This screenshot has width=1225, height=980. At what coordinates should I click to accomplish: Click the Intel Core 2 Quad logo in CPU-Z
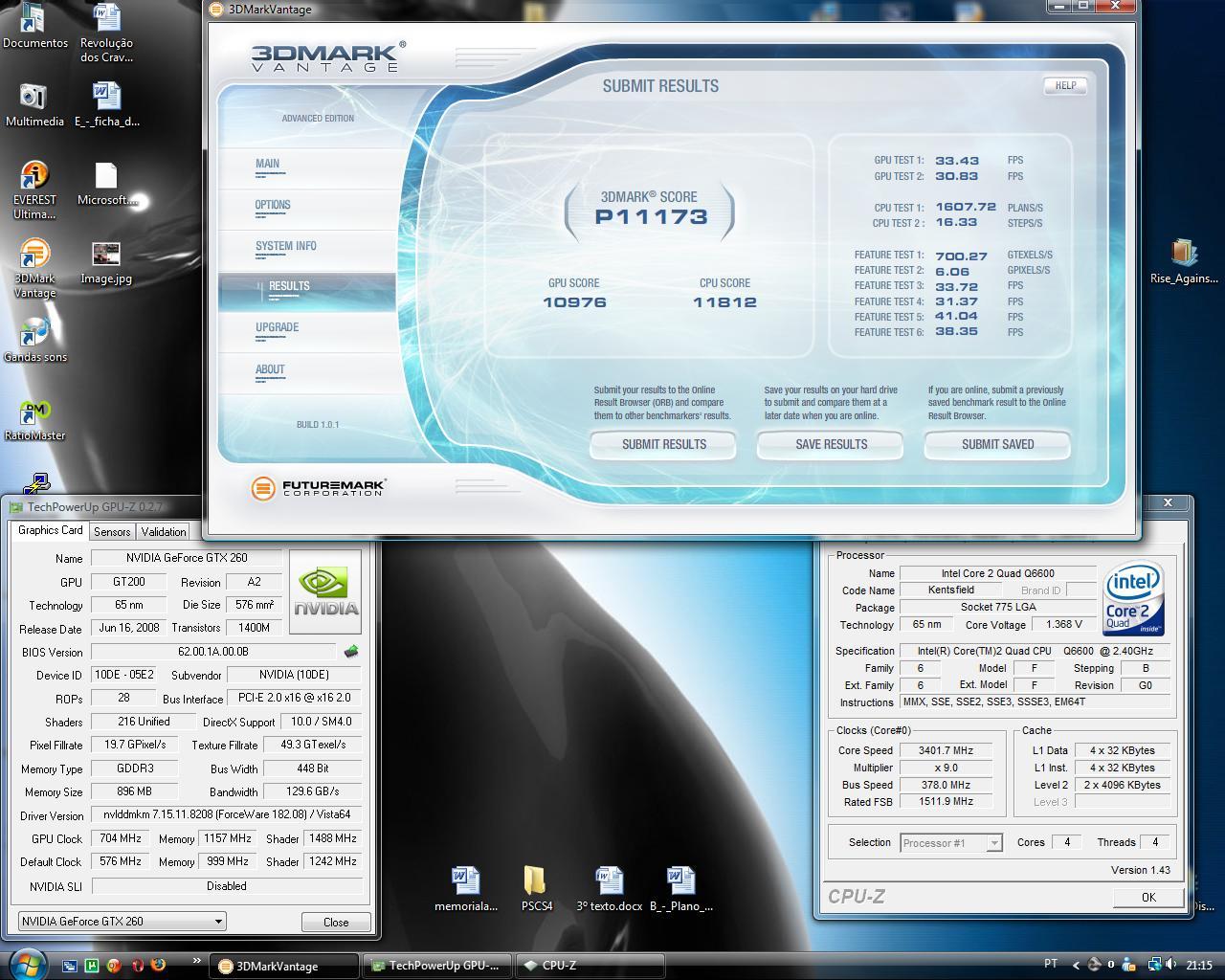1133,599
